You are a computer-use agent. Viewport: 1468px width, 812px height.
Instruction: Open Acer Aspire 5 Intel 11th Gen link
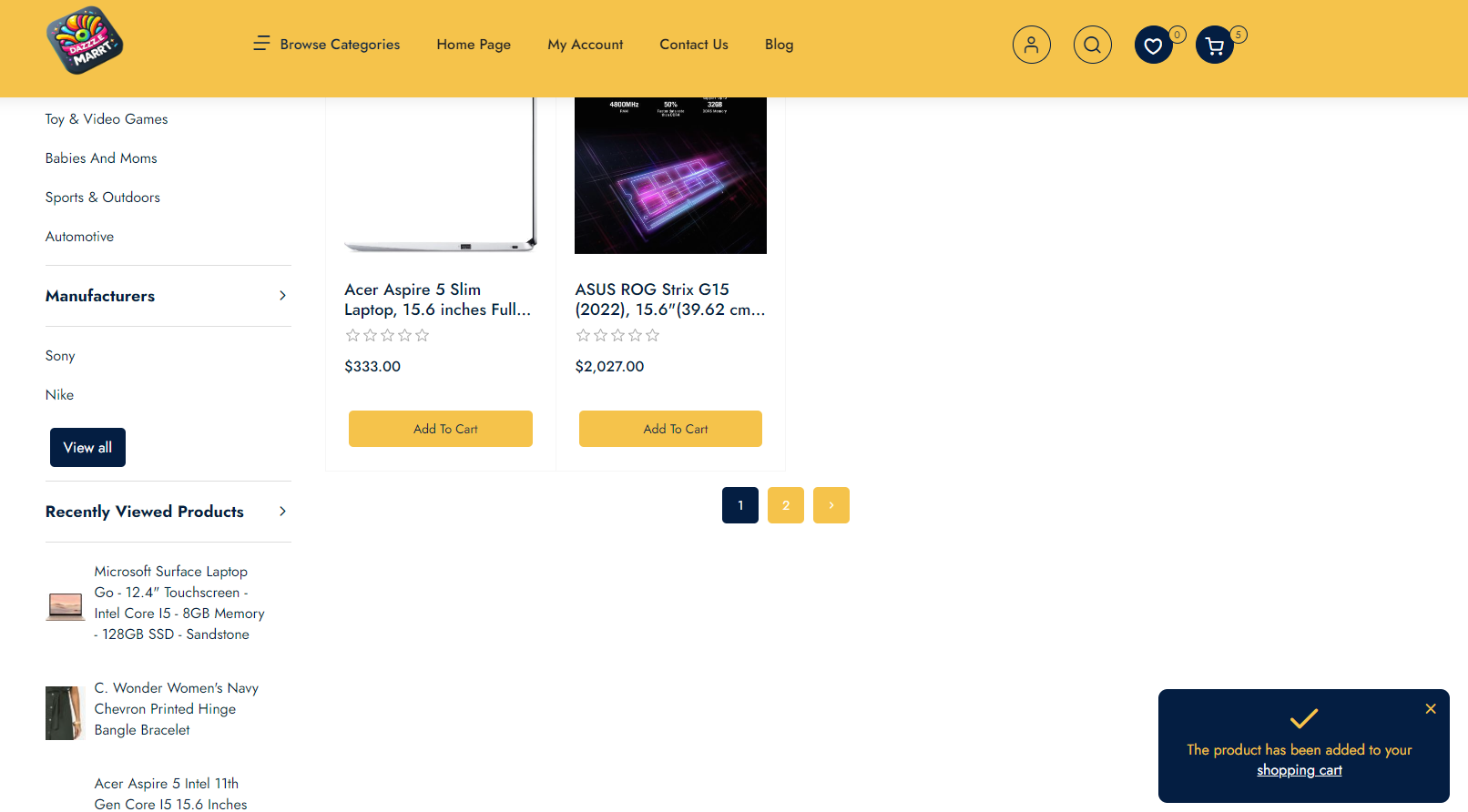point(171,794)
